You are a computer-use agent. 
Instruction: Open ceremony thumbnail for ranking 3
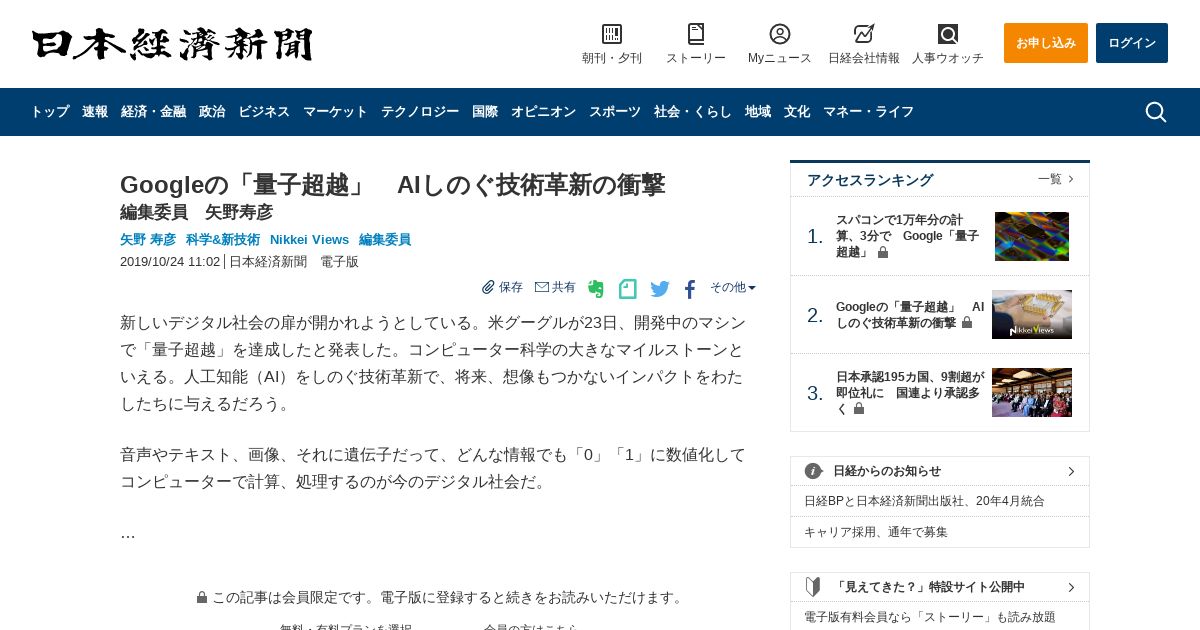point(1032,392)
